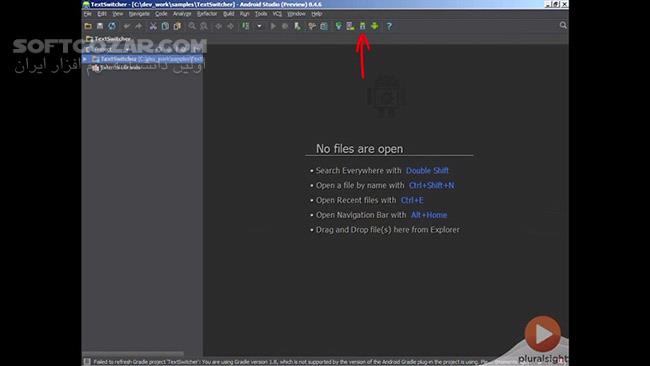The image size is (650, 366).
Task: Click the TextSwitcher navigation bar breadcrumb
Action: [x=109, y=39]
